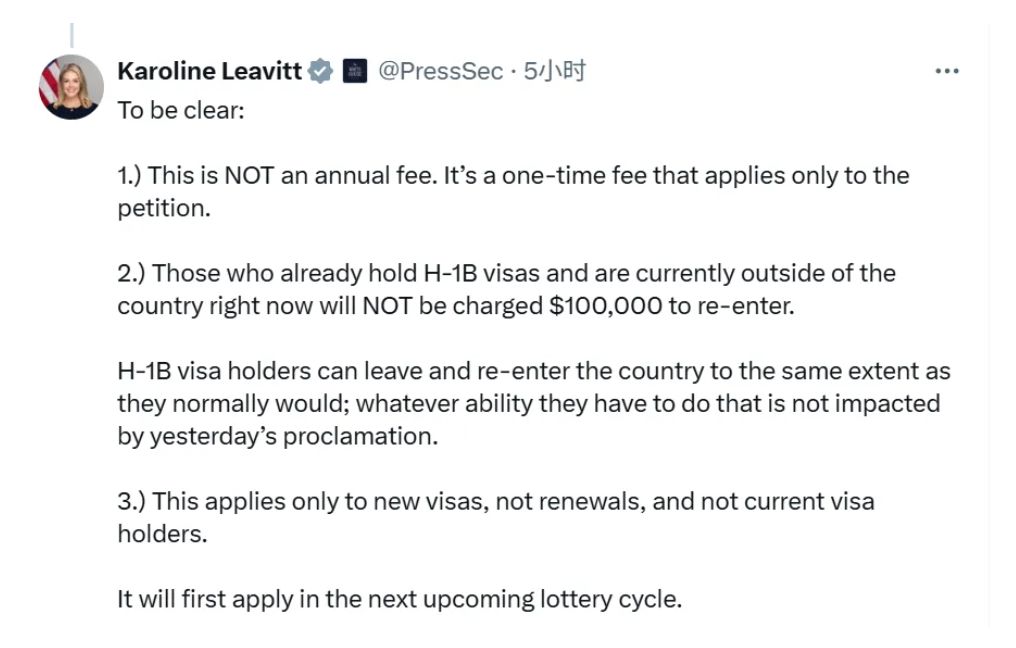Click the White House affiliation badge
Image resolution: width=1016 pixels, height=648 pixels.
[x=353, y=71]
